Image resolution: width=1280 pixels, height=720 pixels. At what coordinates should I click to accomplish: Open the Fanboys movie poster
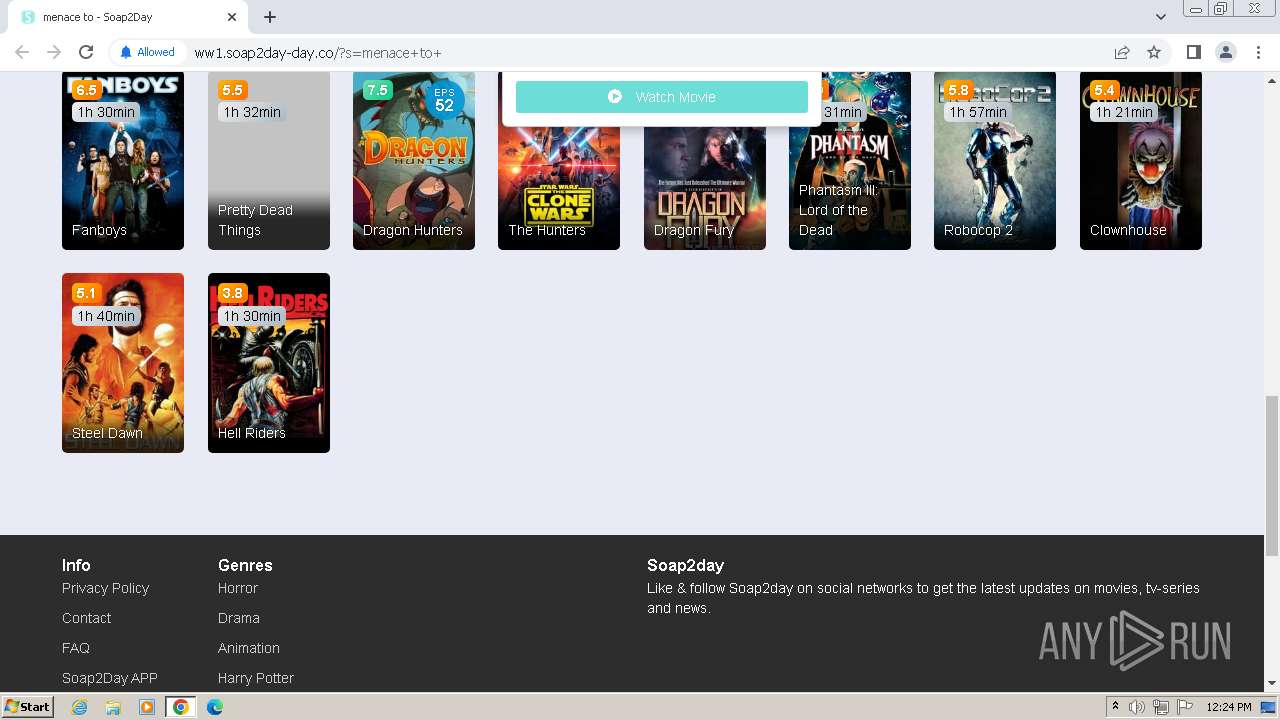click(x=123, y=160)
